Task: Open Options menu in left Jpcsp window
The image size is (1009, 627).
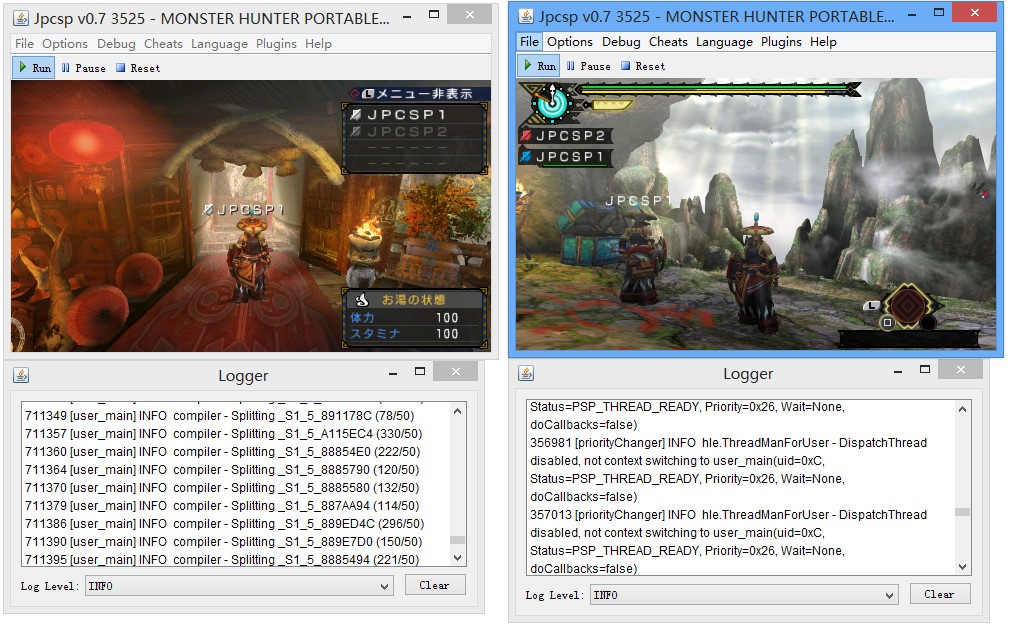Action: (65, 44)
